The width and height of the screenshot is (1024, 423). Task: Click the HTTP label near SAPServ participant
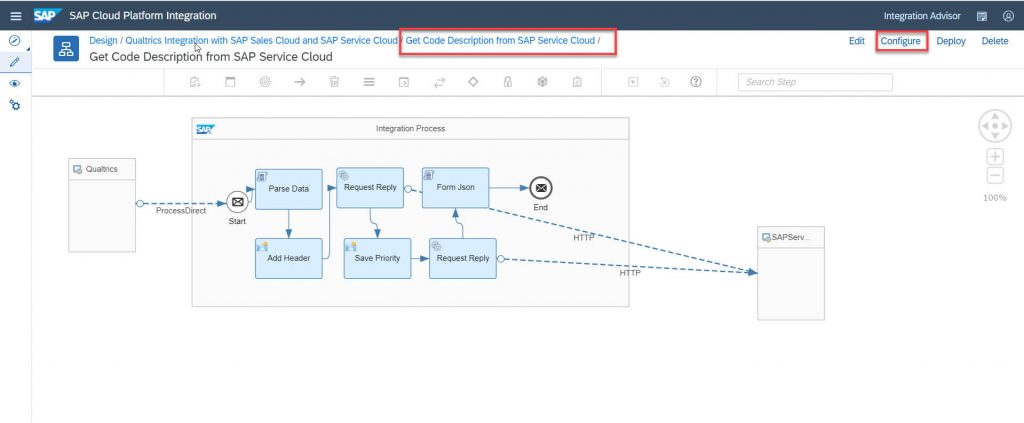630,273
